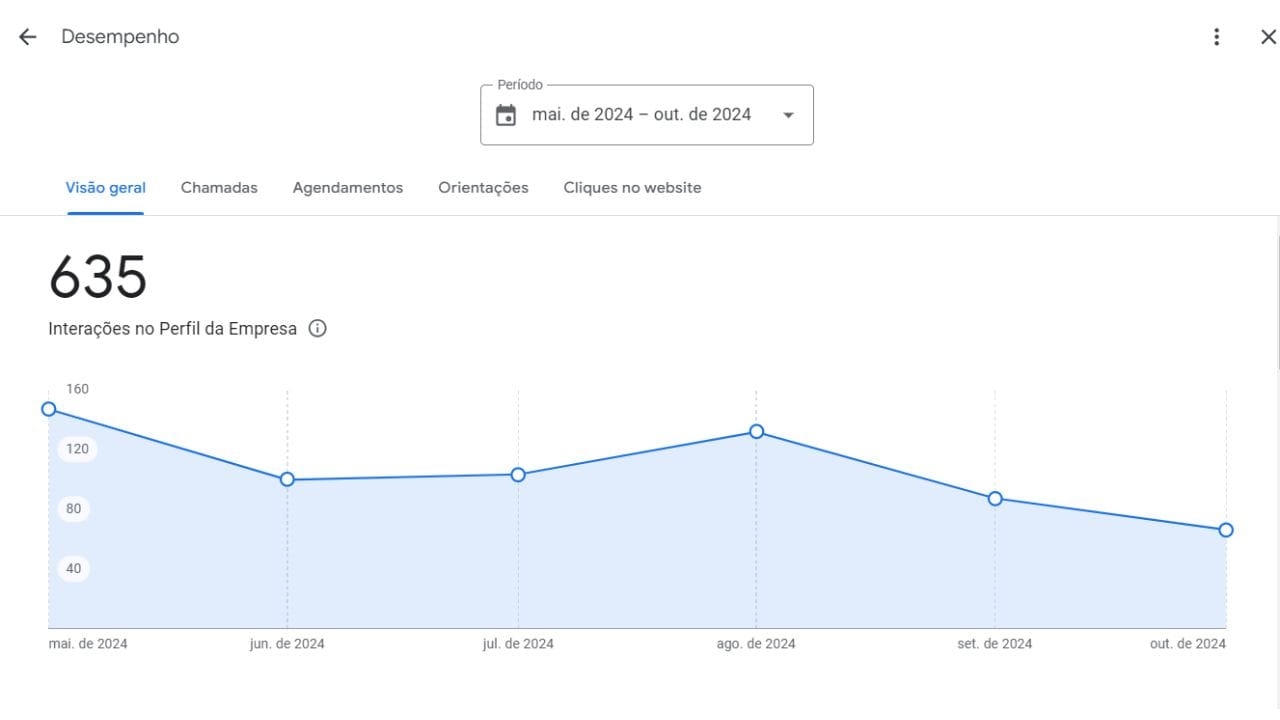Screen dimensions: 1280x720
Task: Click the Interações no Perfil da Empresa label
Action: tap(172, 328)
